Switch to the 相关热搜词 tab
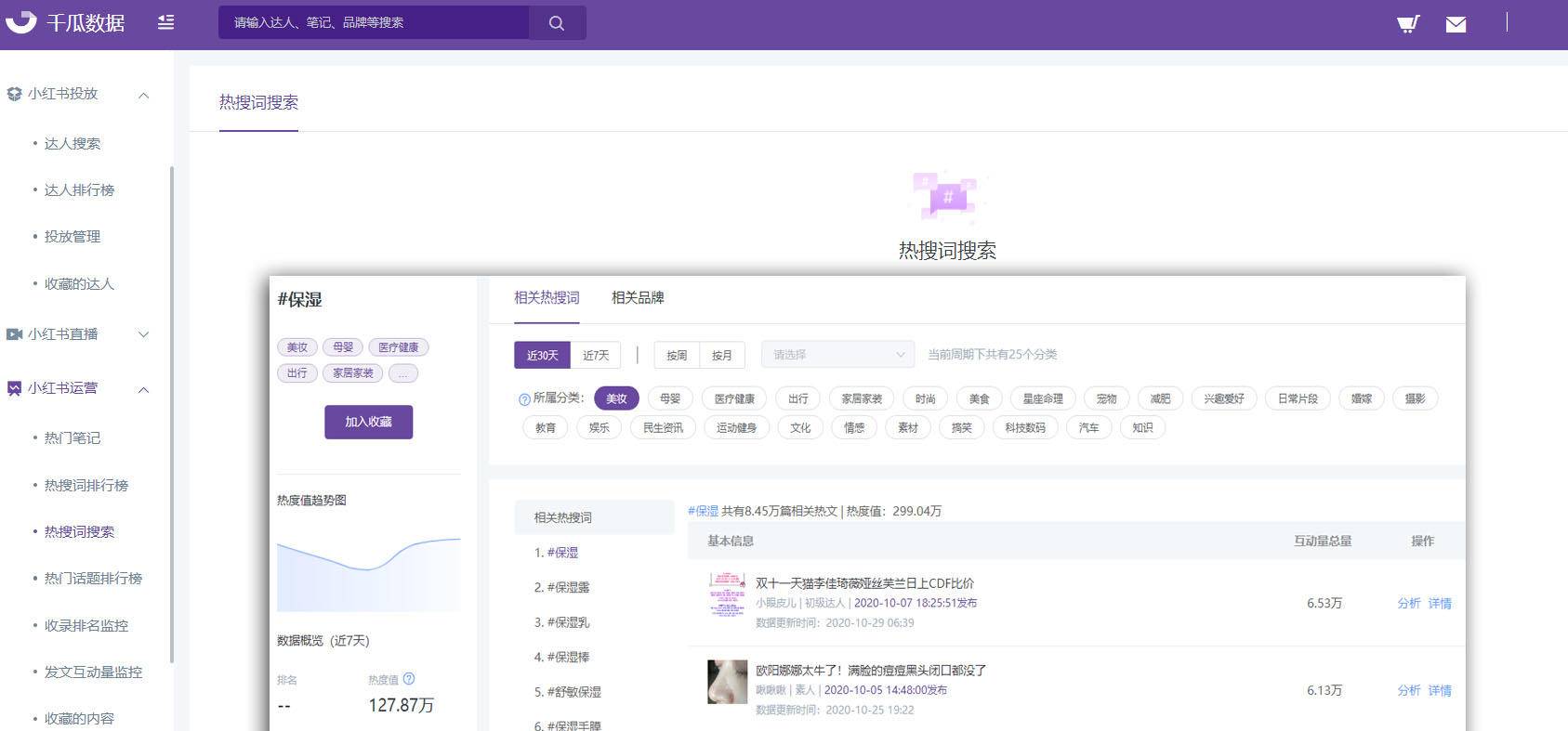 click(x=547, y=298)
